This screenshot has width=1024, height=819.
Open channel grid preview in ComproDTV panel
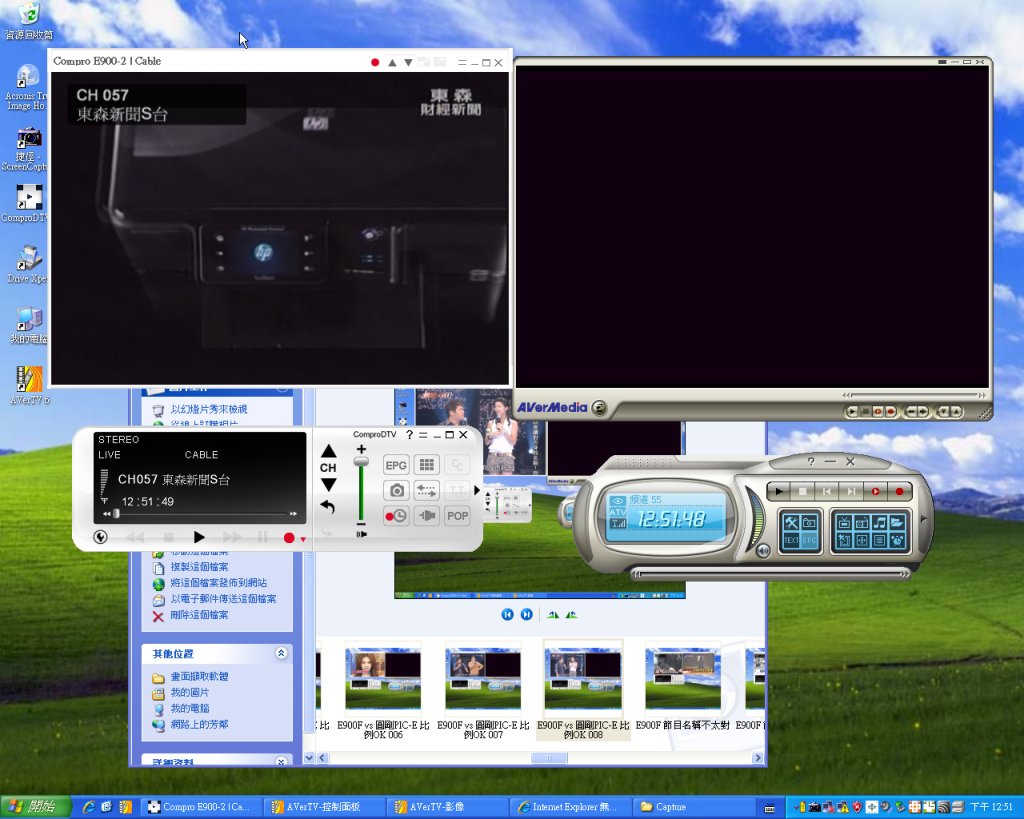(426, 465)
